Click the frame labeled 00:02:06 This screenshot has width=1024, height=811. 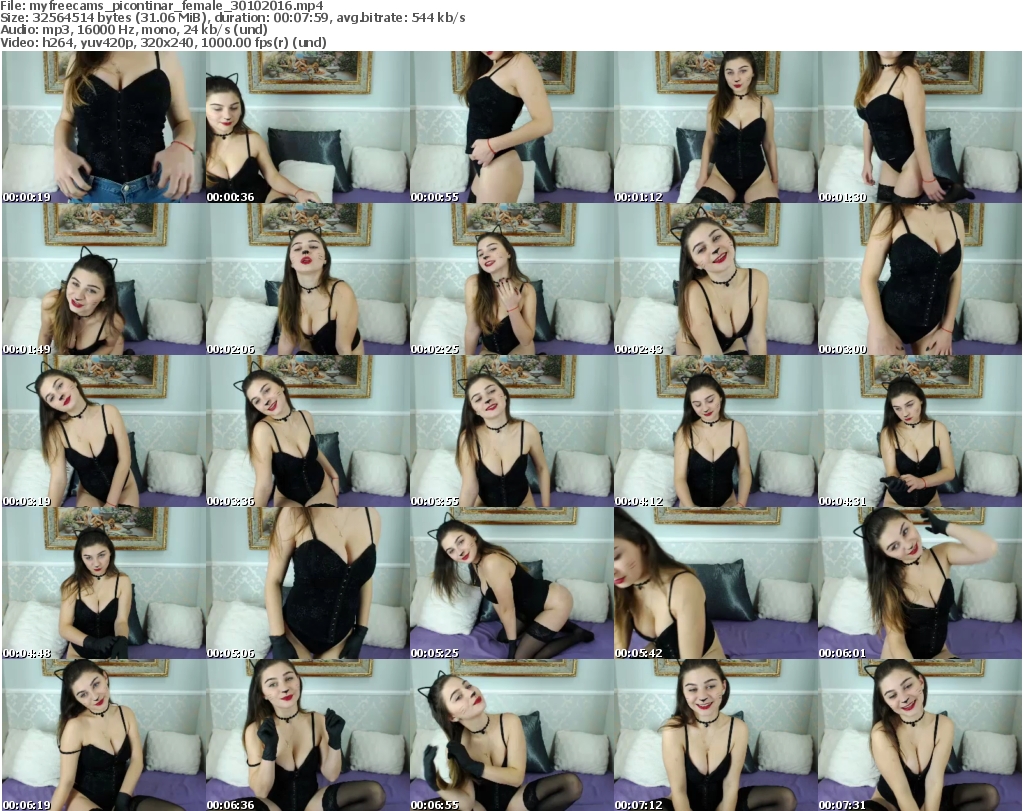coord(307,279)
